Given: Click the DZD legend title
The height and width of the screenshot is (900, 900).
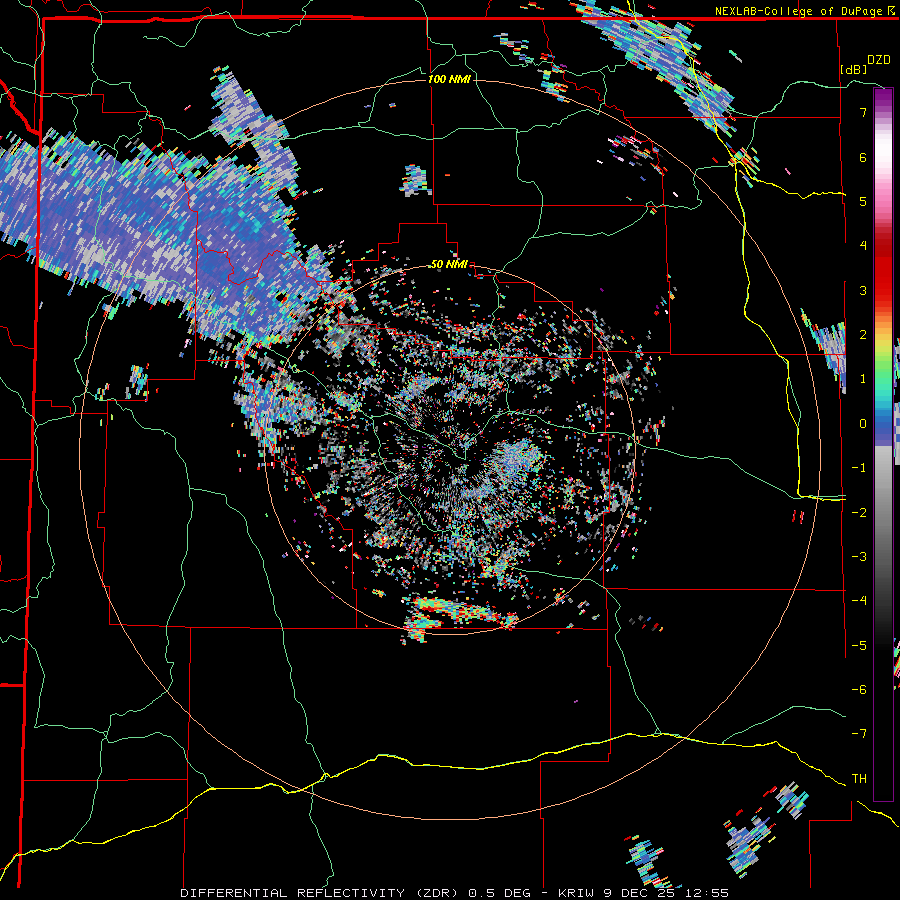Looking at the screenshot, I should 879,60.
